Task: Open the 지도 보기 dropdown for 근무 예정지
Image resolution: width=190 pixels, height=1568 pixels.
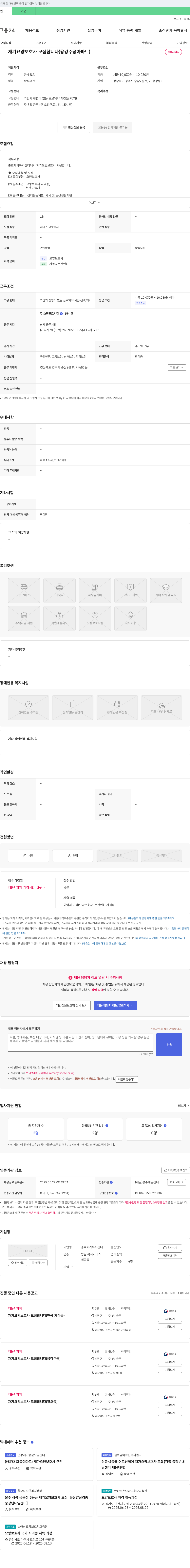Action: 177,368
